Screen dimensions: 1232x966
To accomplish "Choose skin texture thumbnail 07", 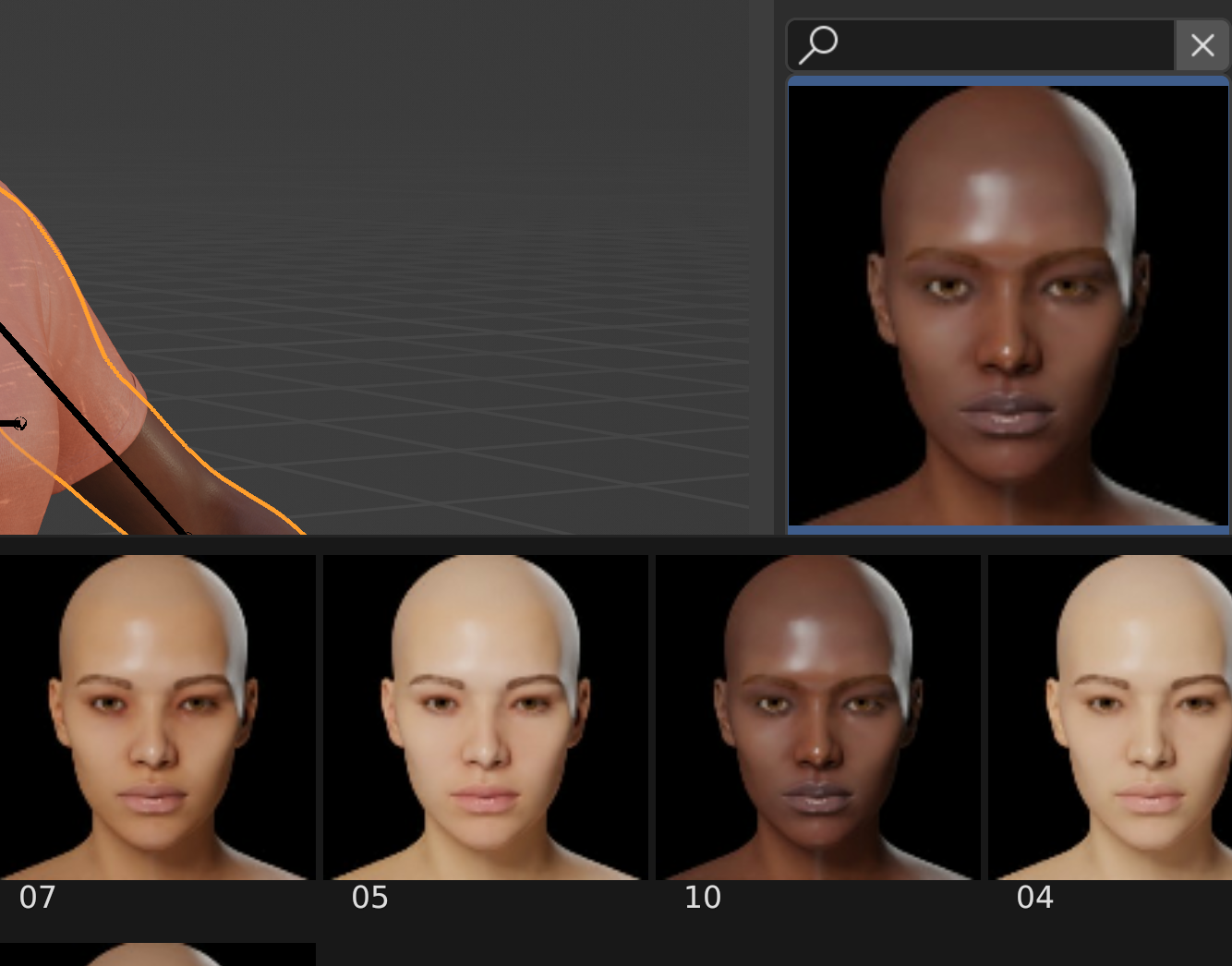I will click(157, 717).
